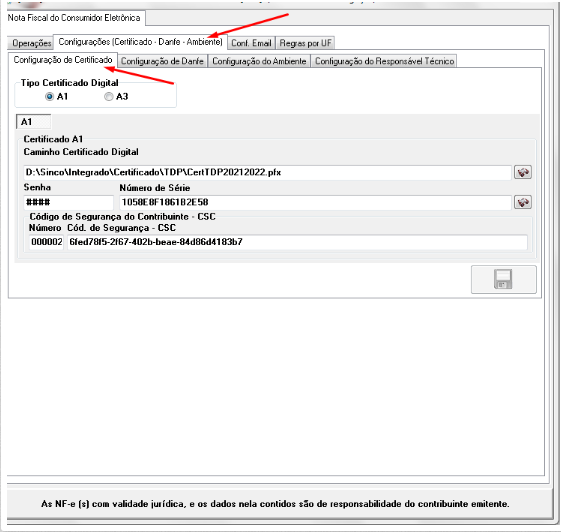The image size is (561, 532).
Task: Select the Configuração de Certificado sub-tab
Action: (x=63, y=60)
